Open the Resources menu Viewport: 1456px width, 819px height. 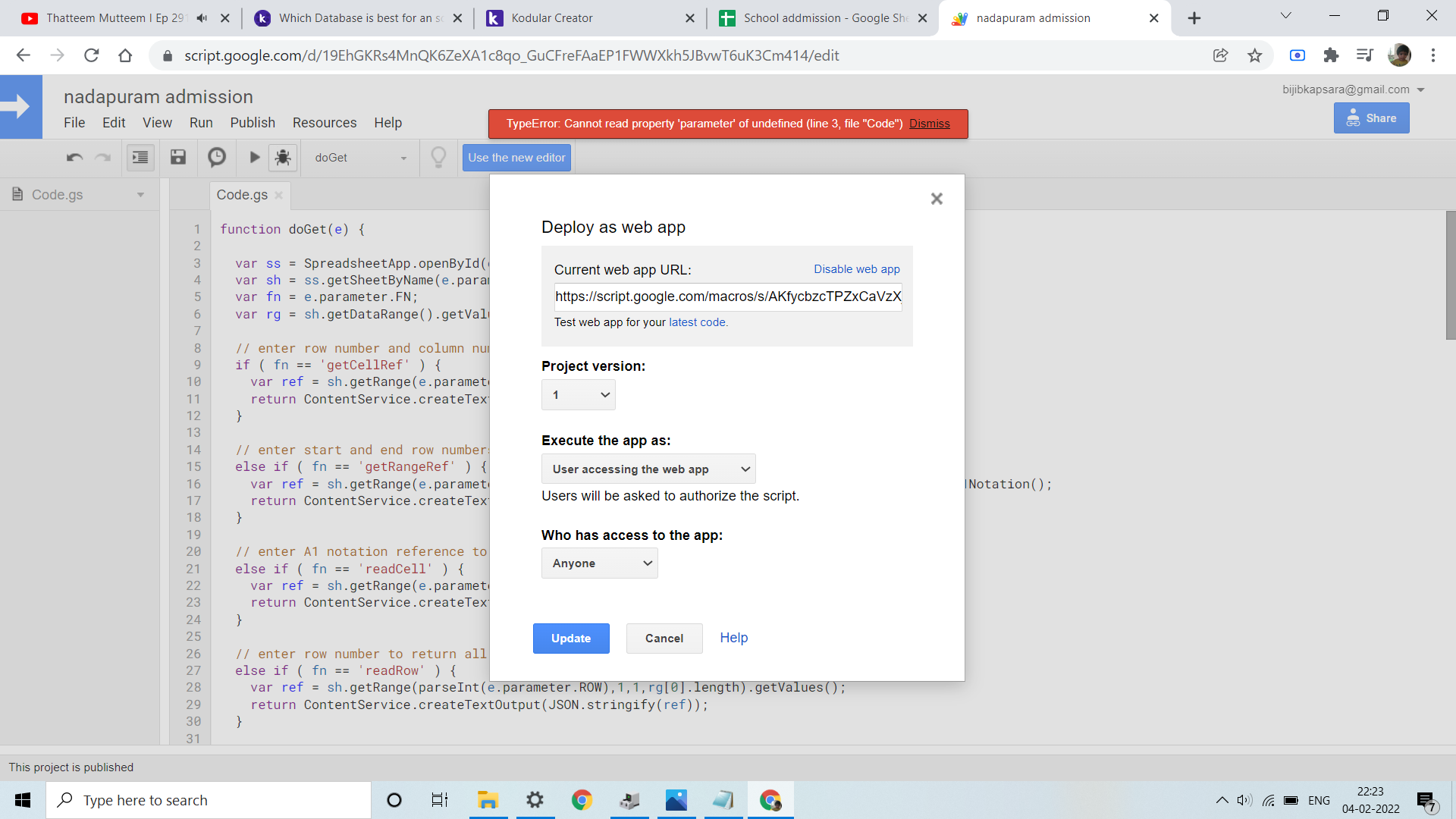(325, 123)
